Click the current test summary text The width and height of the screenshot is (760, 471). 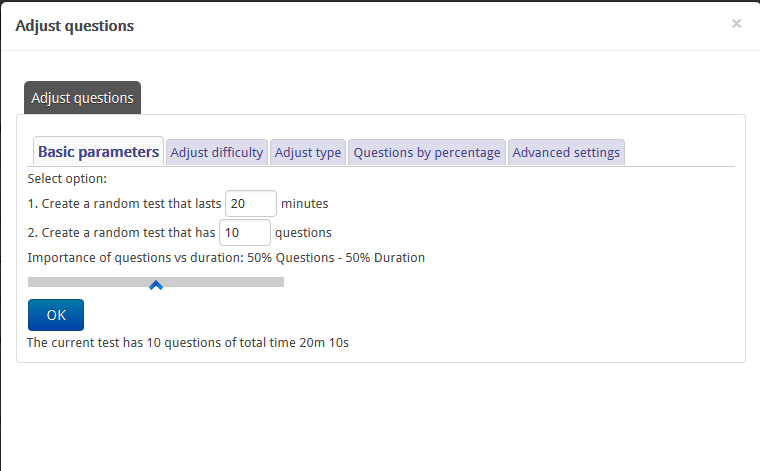coord(188,343)
